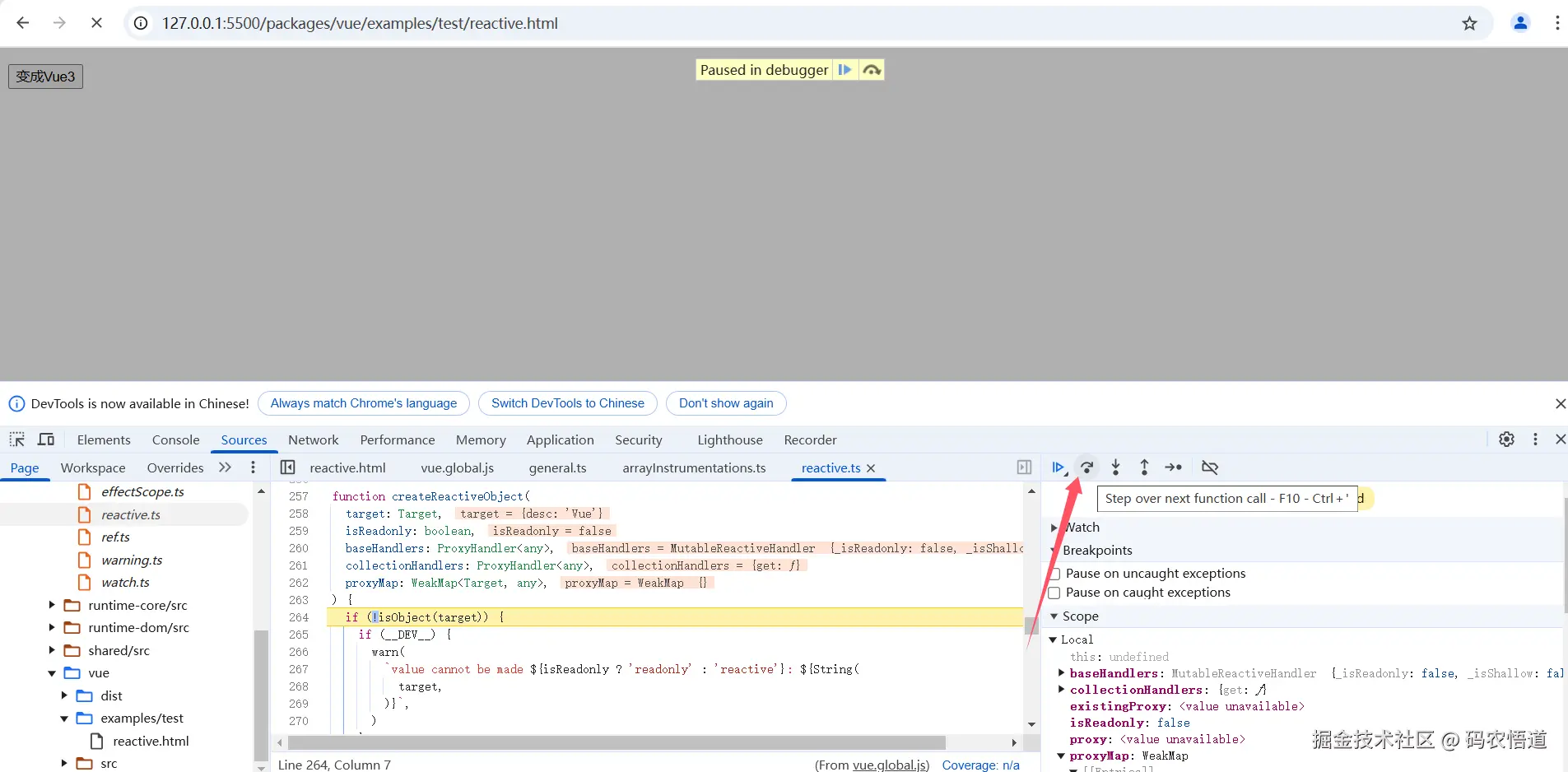
Task: Click Step over next function call
Action: [x=1086, y=467]
